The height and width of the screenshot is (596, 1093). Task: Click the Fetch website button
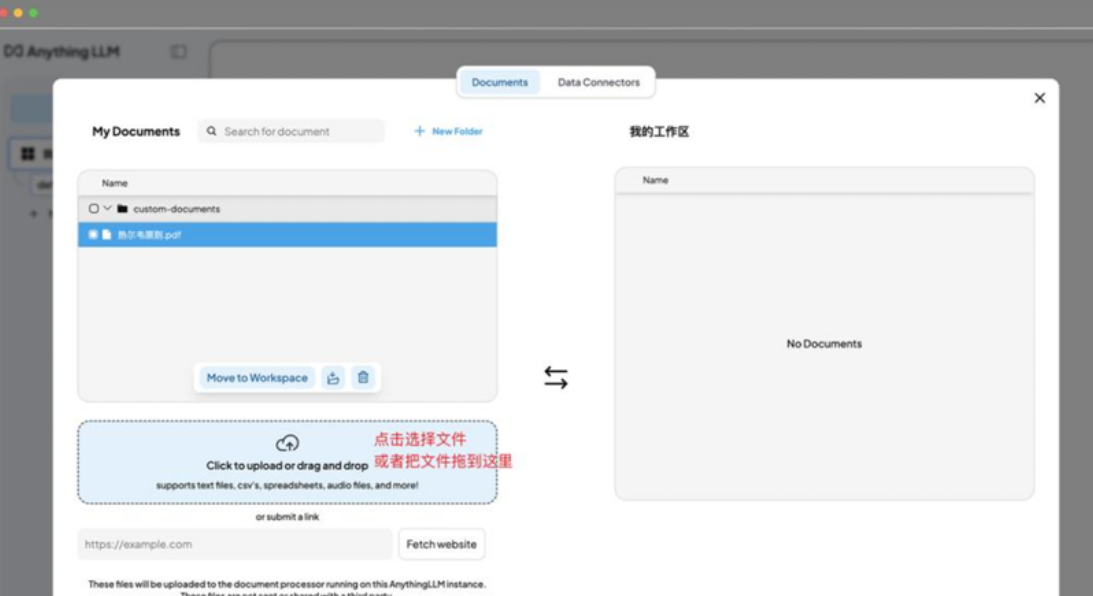pyautogui.click(x=441, y=544)
